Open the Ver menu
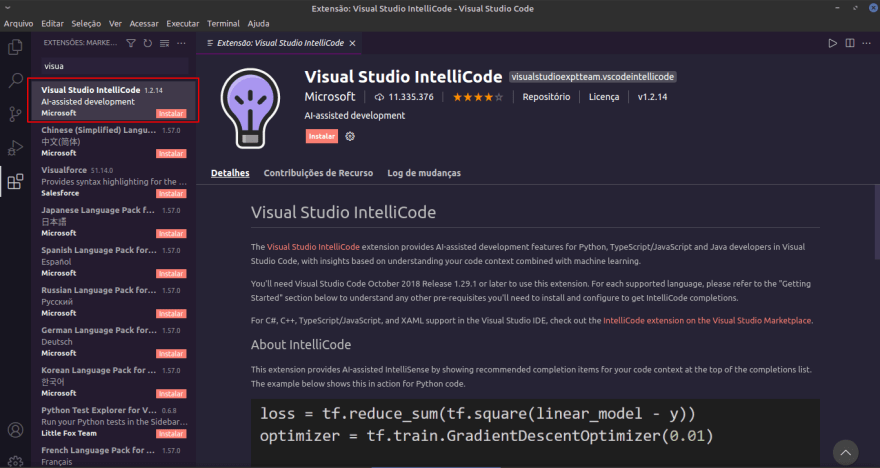Image resolution: width=880 pixels, height=468 pixels. point(115,24)
